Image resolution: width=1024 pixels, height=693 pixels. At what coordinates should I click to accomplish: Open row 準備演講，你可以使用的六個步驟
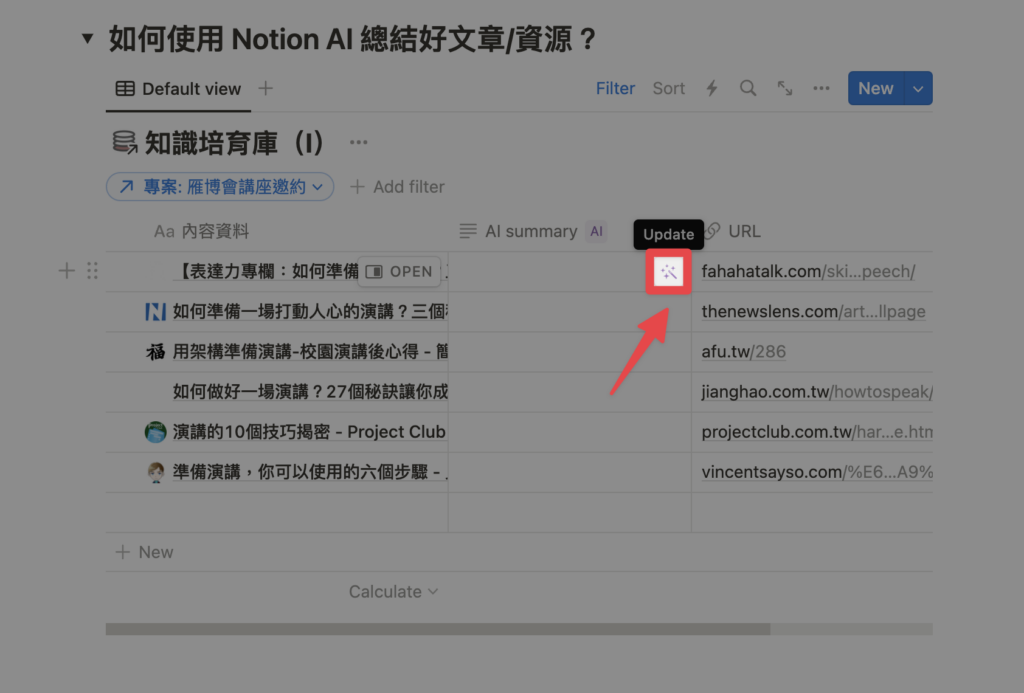310,472
